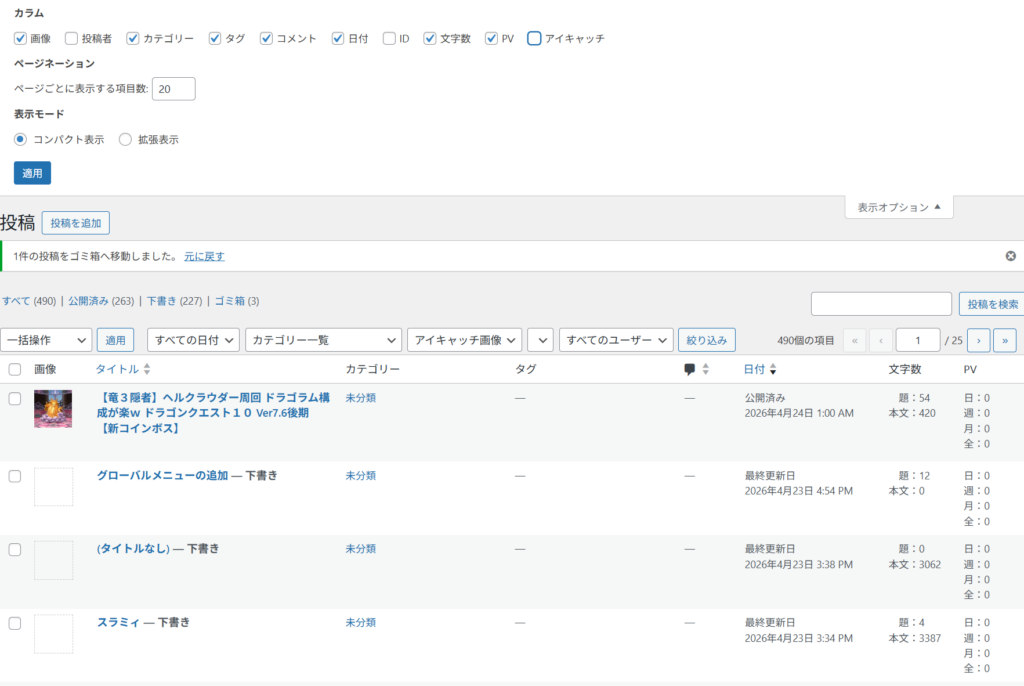This screenshot has height=686, width=1024.
Task: Jump to last page double arrow
Action: (1004, 340)
